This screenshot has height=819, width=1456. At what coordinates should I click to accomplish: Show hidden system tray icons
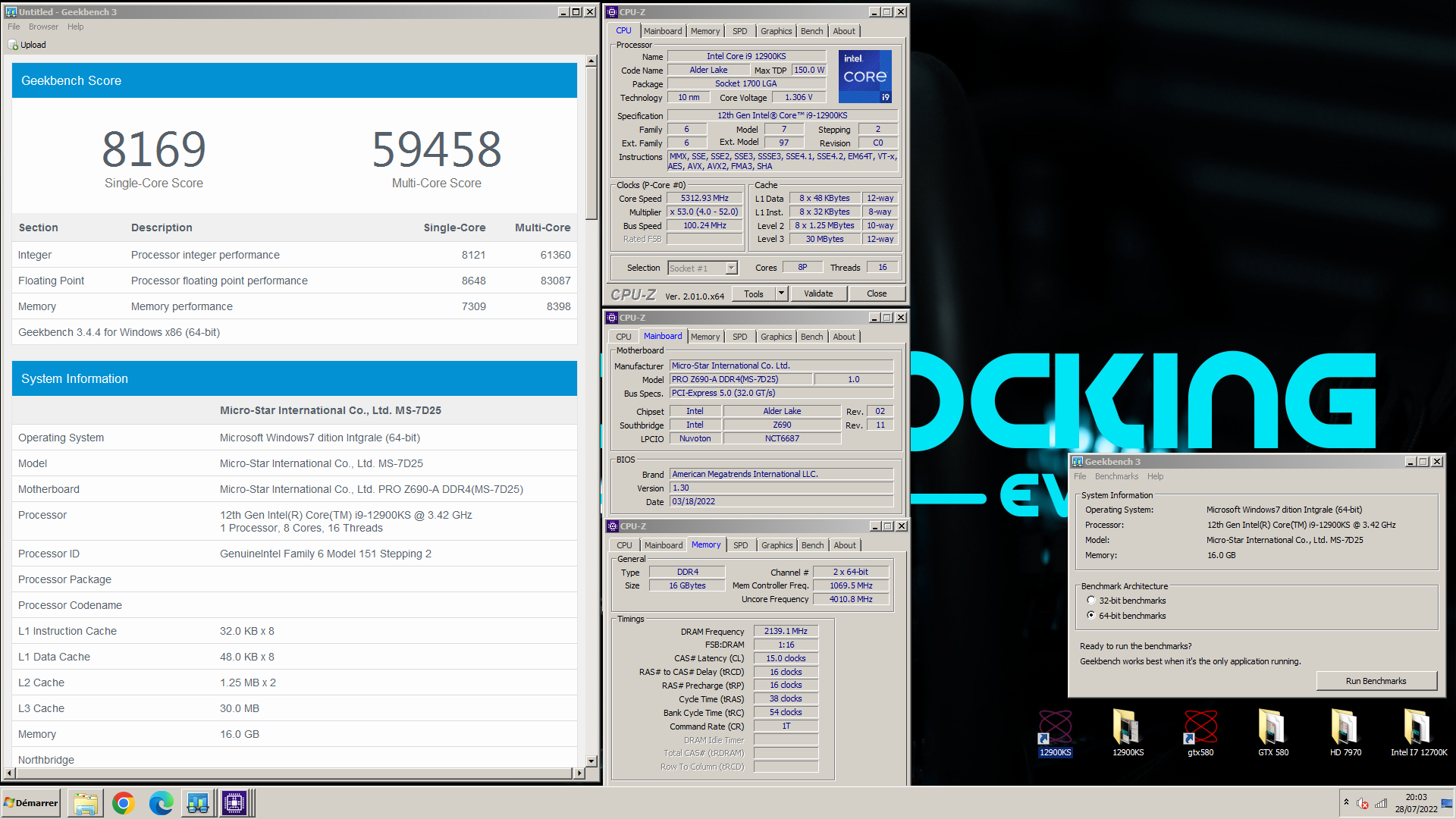point(1347,802)
